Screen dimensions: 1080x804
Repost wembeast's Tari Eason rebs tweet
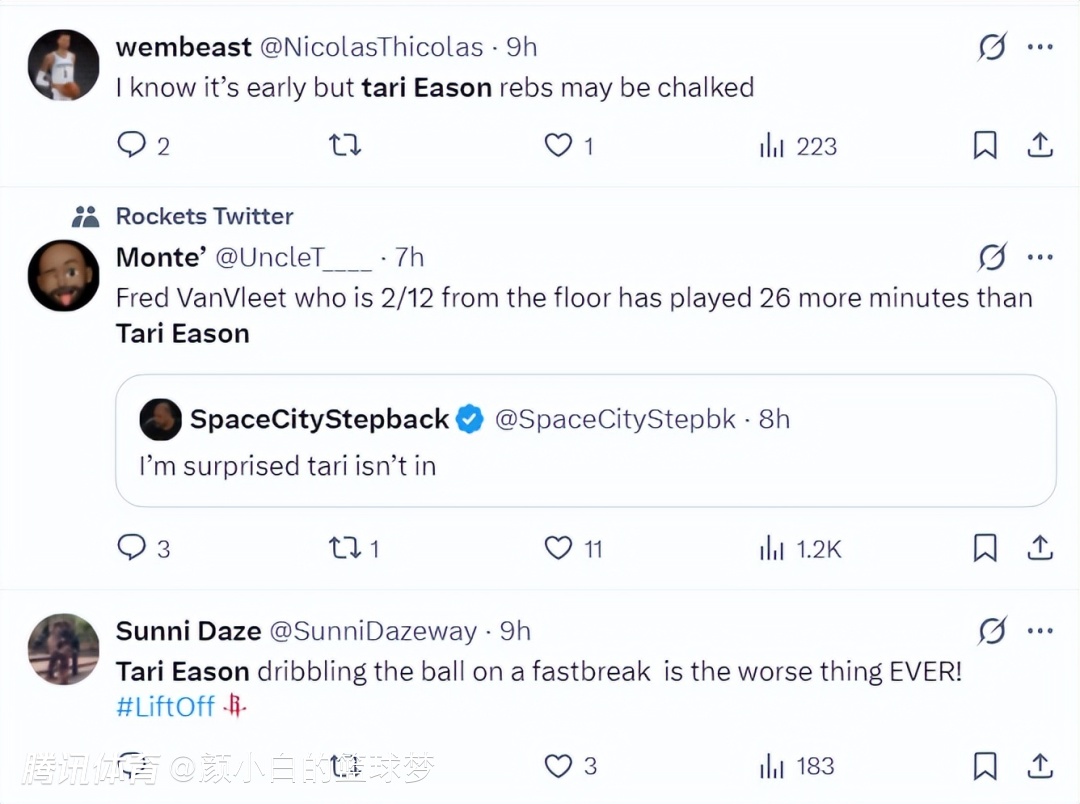click(345, 146)
